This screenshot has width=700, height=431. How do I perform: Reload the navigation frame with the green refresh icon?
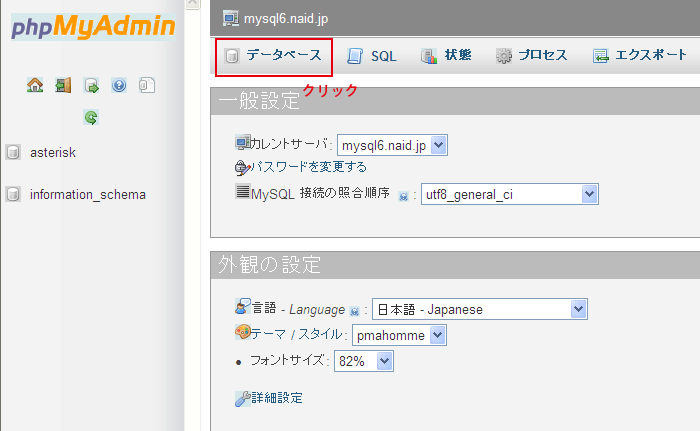[91, 118]
